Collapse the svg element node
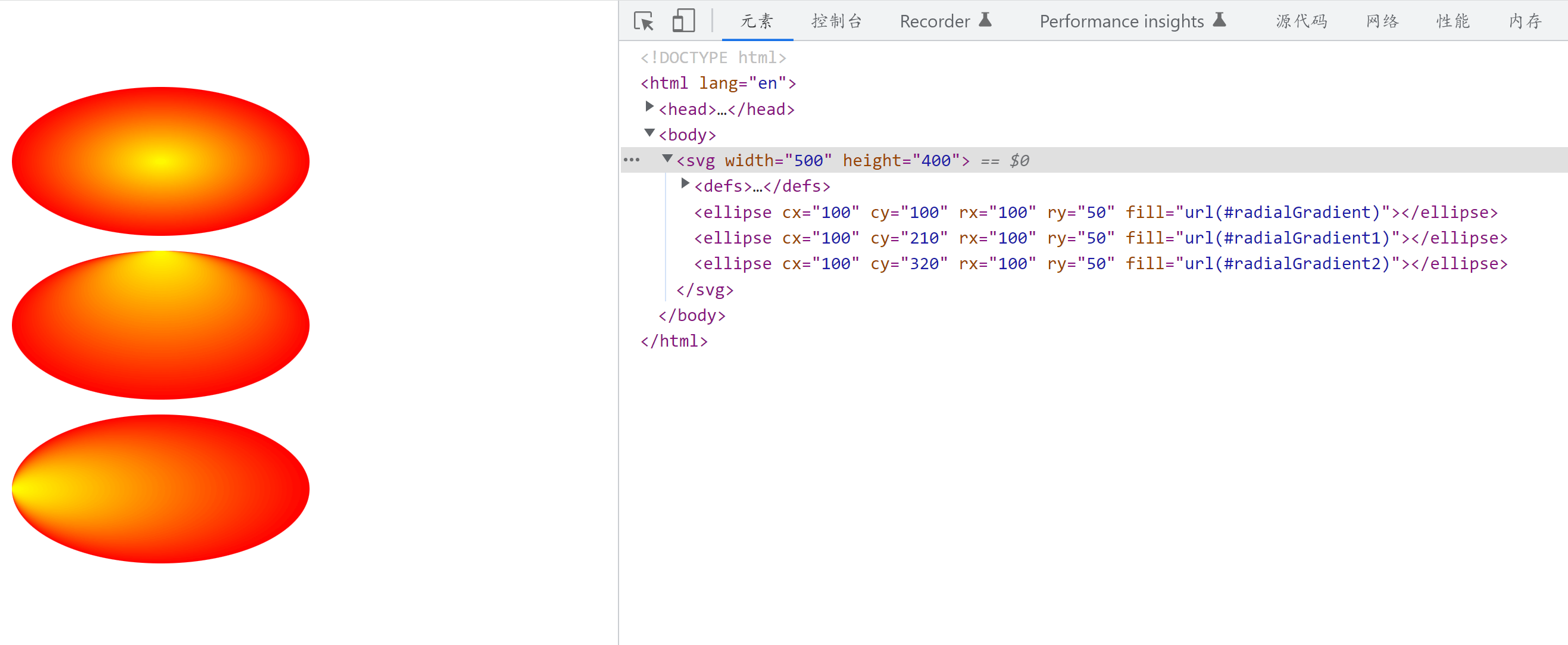This screenshot has width=1568, height=645. point(667,159)
